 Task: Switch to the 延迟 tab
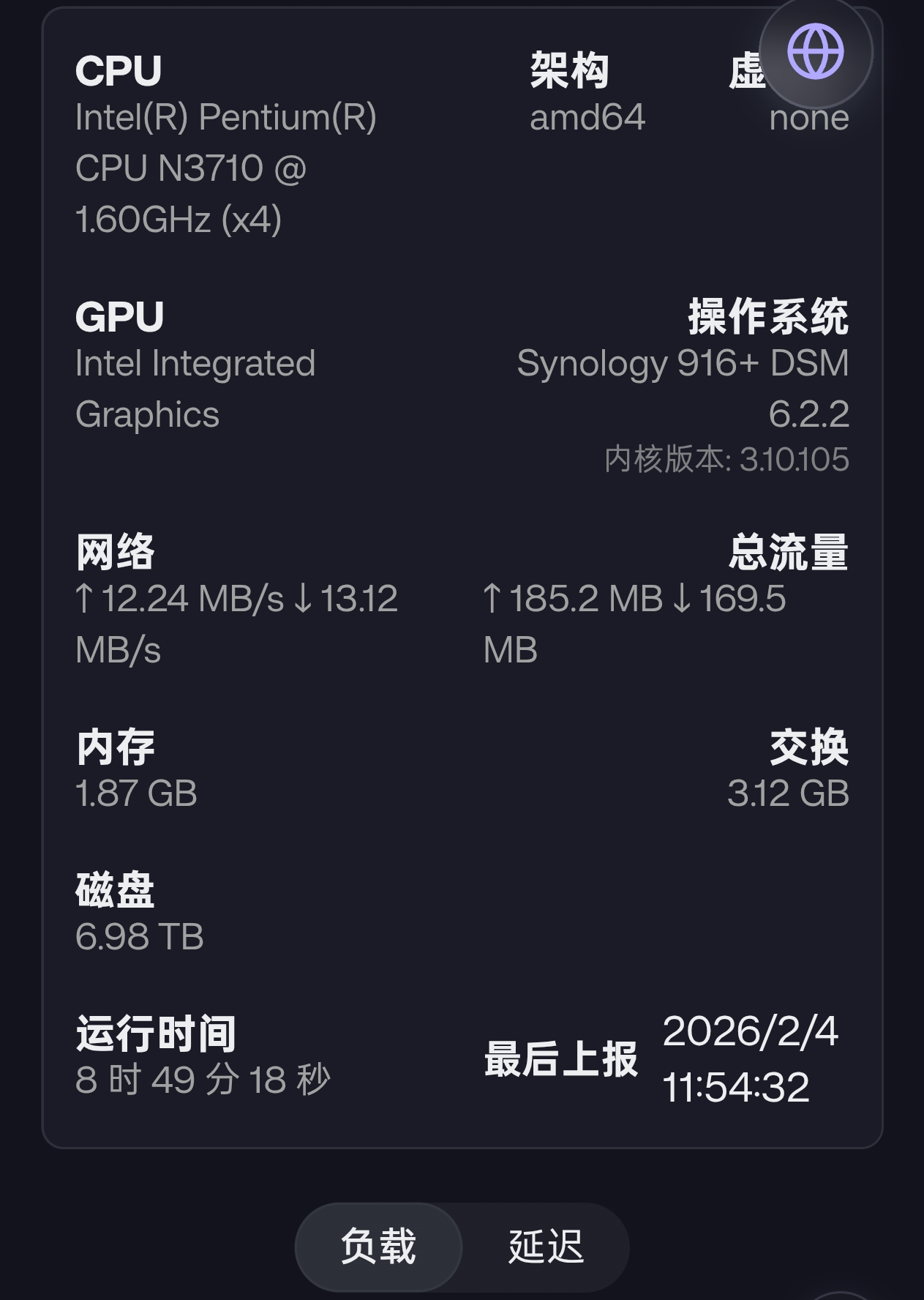(x=546, y=1247)
